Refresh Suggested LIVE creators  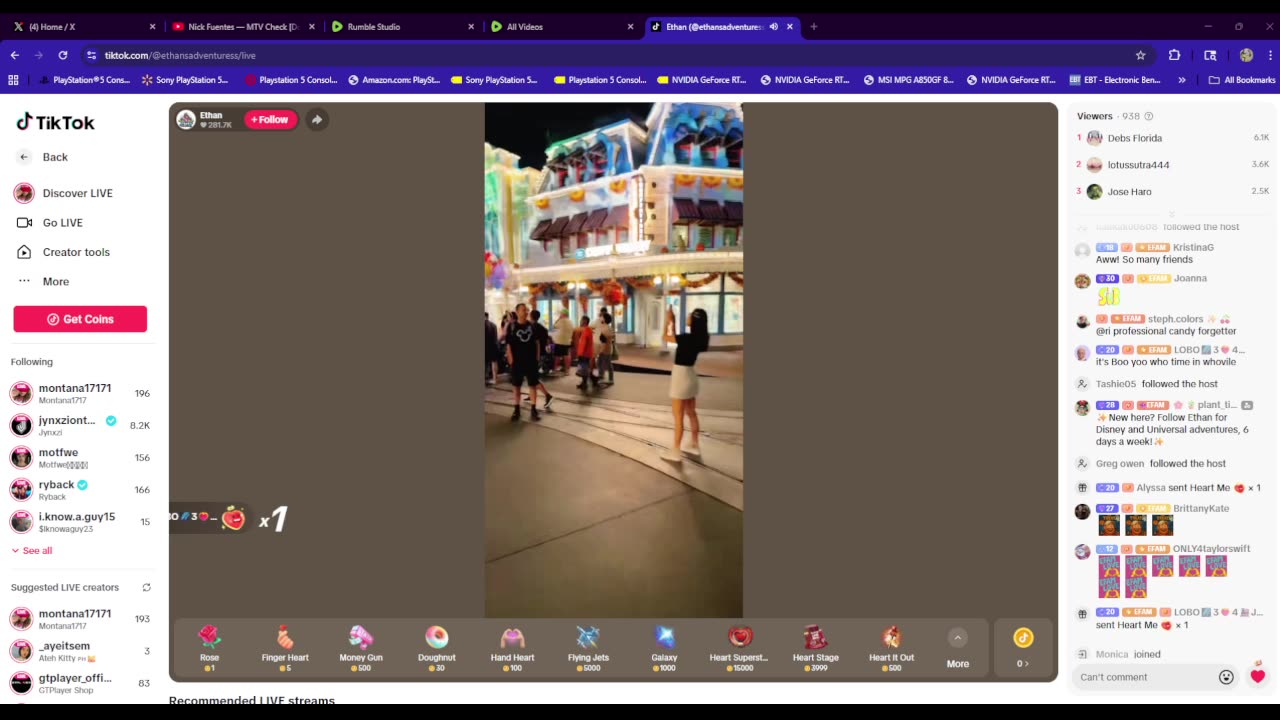coord(146,587)
